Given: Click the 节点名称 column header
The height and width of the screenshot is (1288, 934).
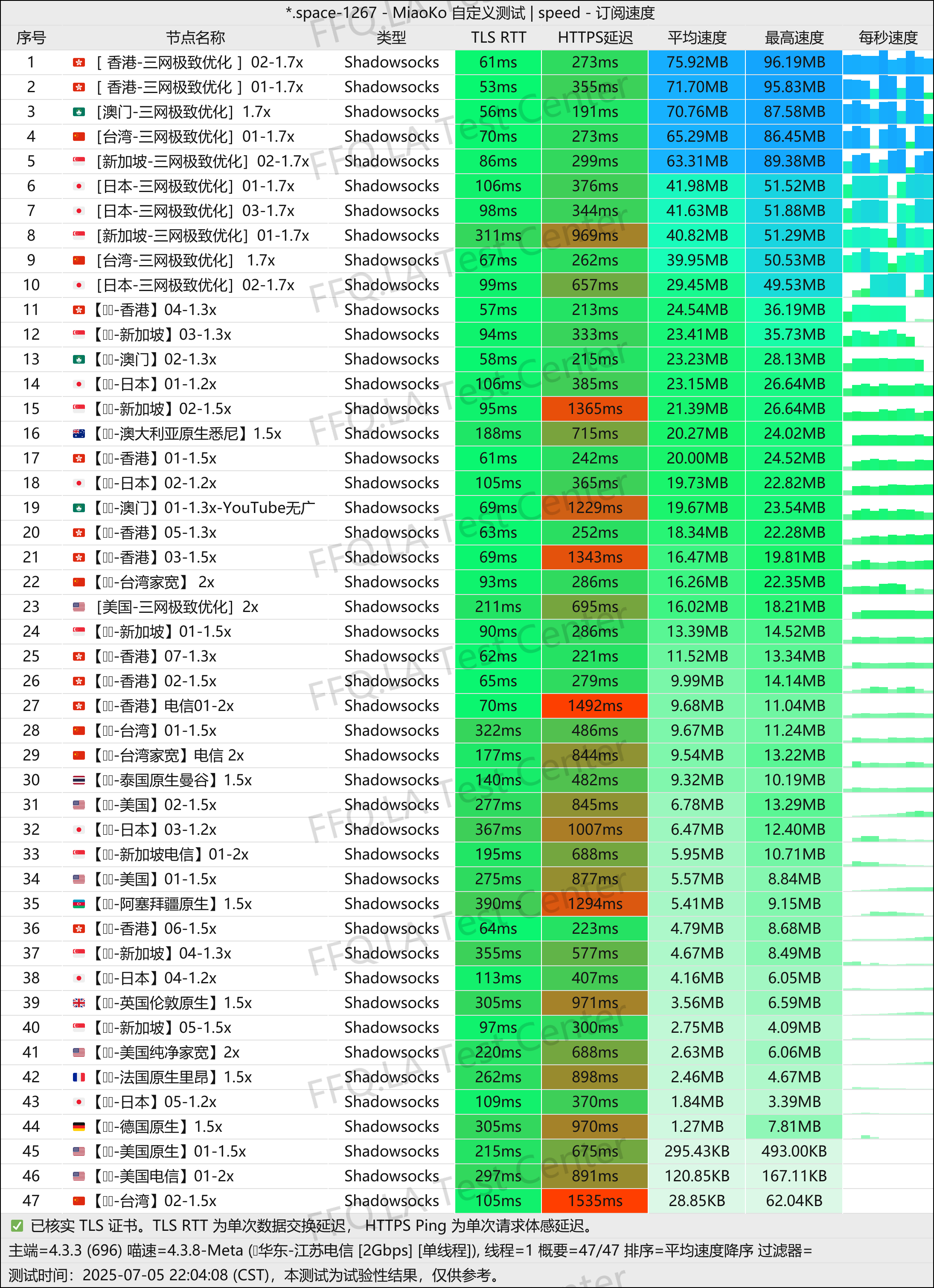Looking at the screenshot, I should (195, 38).
